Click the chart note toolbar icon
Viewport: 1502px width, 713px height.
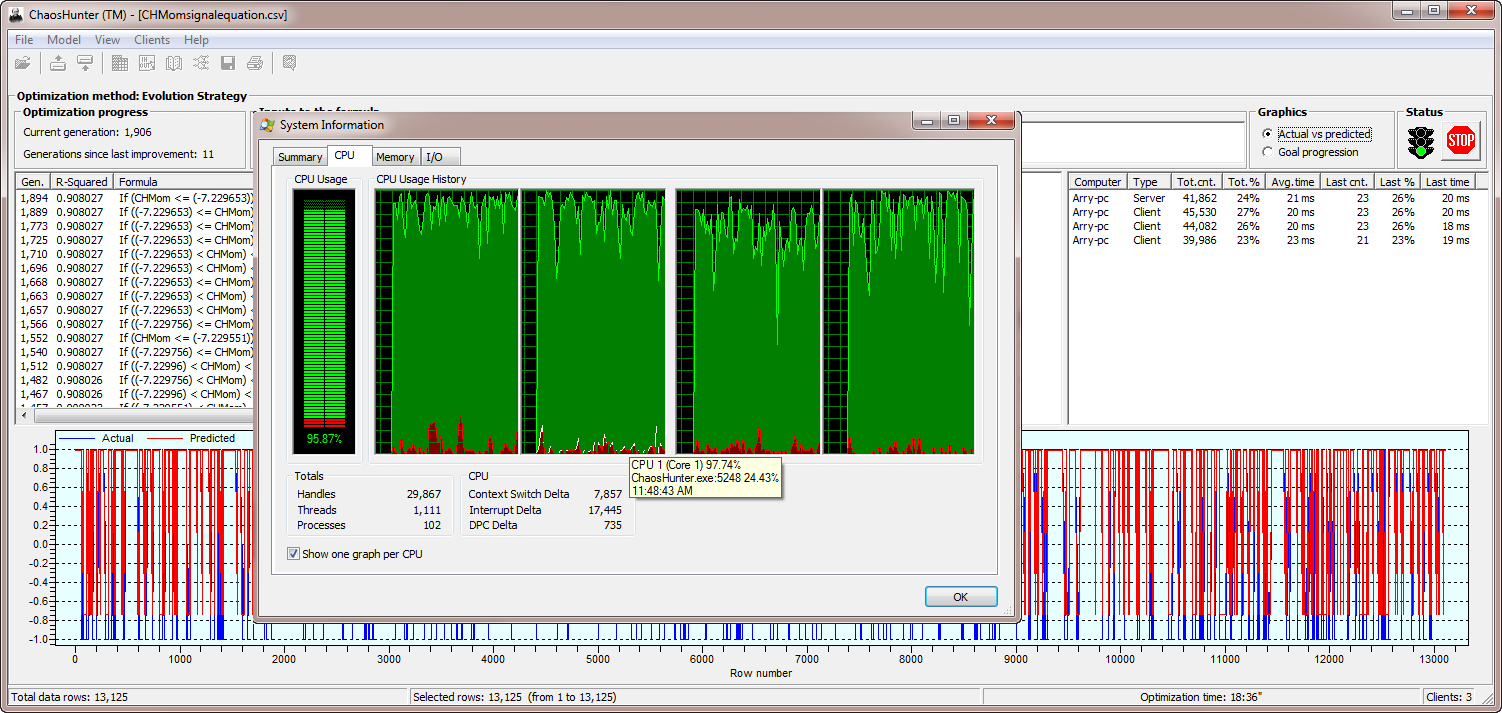click(289, 64)
